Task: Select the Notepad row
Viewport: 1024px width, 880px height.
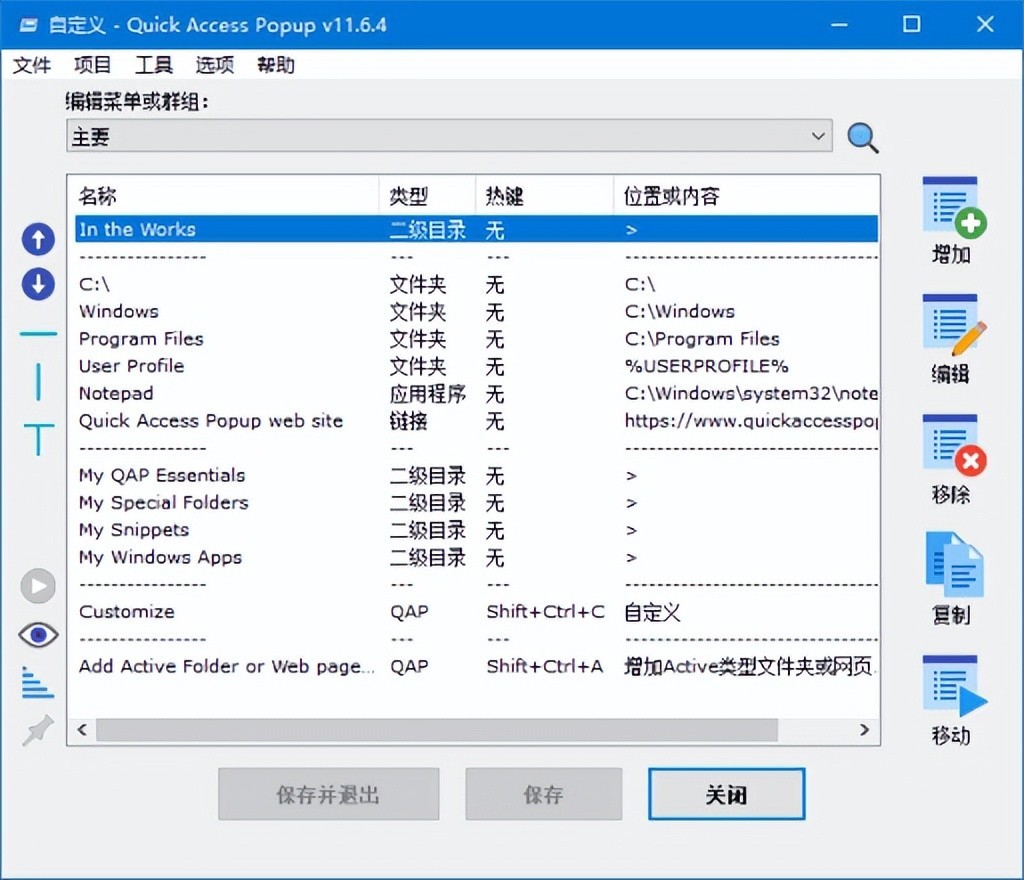Action: (x=477, y=393)
